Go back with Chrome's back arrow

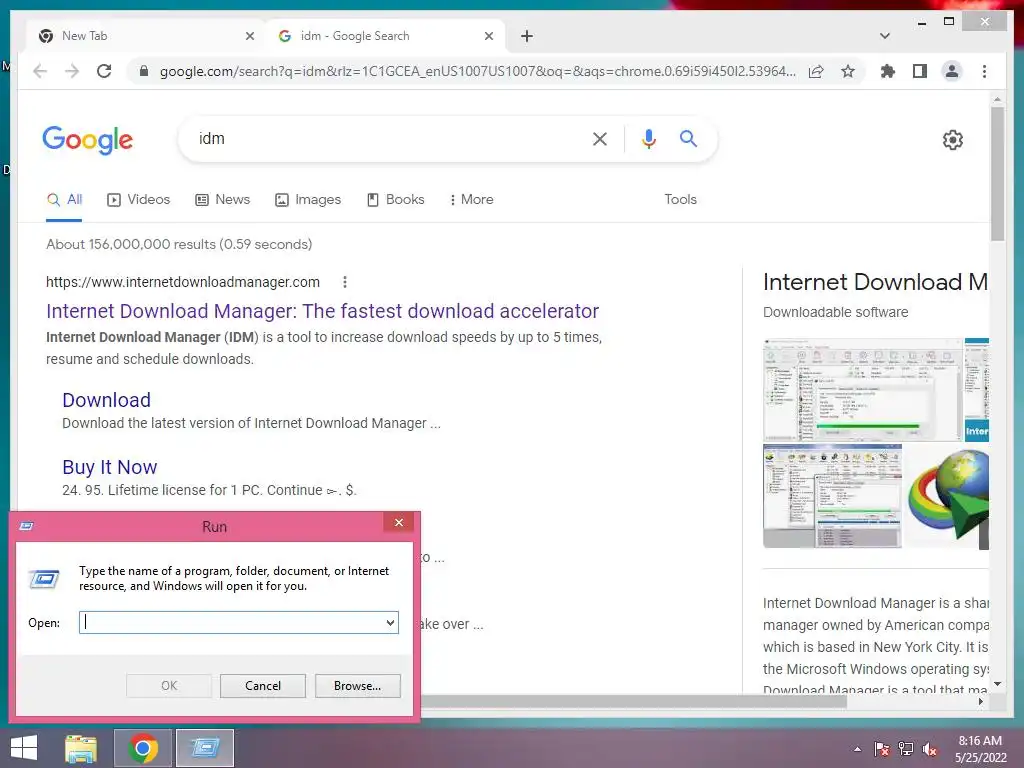point(40,71)
